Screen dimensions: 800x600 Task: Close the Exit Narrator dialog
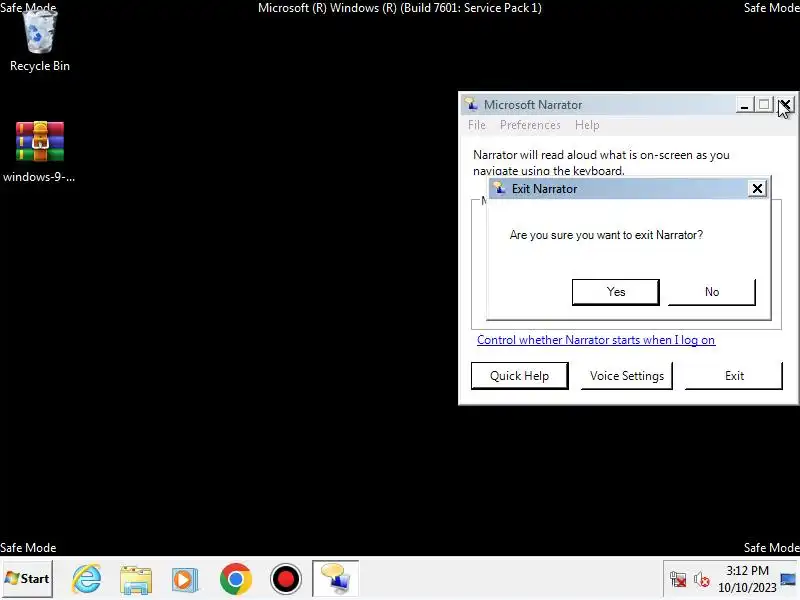point(757,189)
